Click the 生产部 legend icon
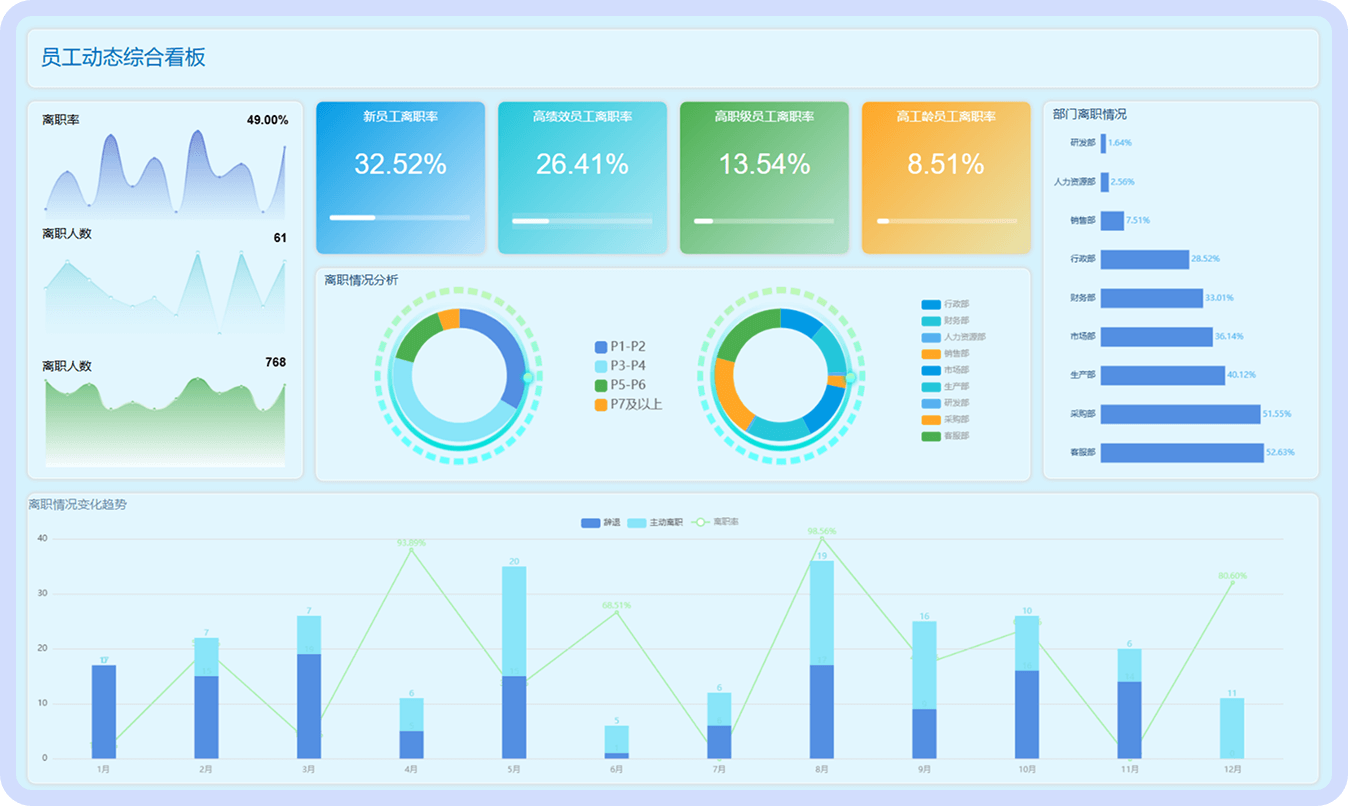The image size is (1348, 806). (x=931, y=386)
